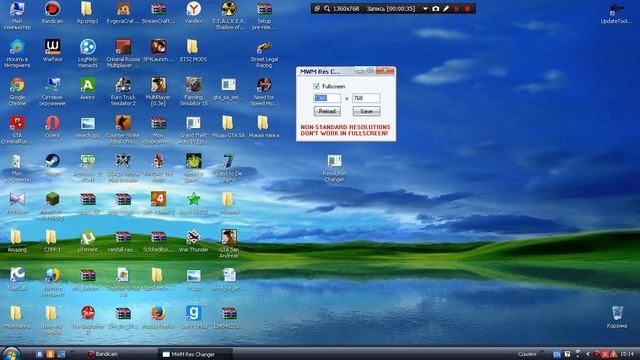
Task: Open the Criminal Russia Multiplayer shortcut
Action: tap(123, 53)
